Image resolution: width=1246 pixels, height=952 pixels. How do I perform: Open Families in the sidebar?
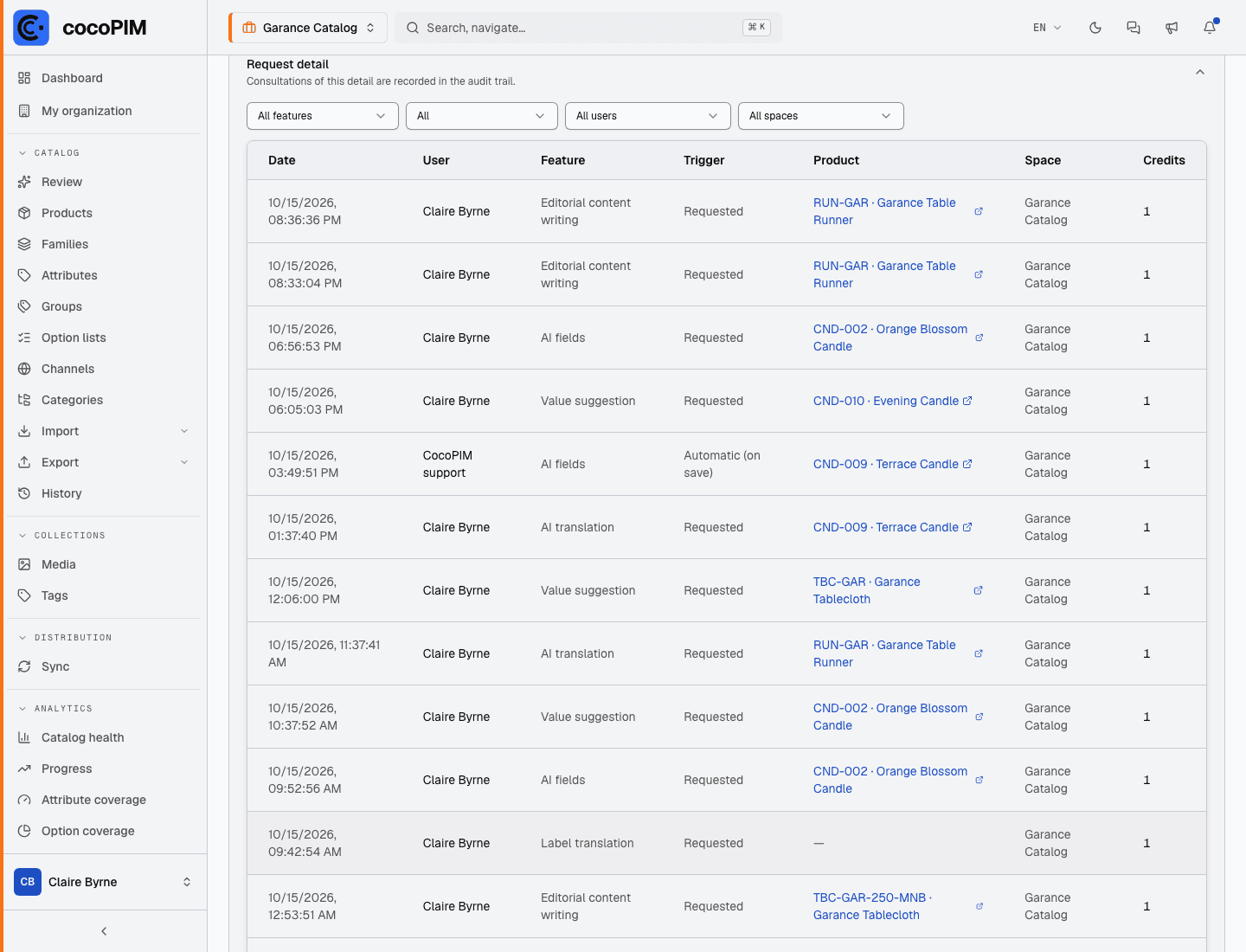104,244
